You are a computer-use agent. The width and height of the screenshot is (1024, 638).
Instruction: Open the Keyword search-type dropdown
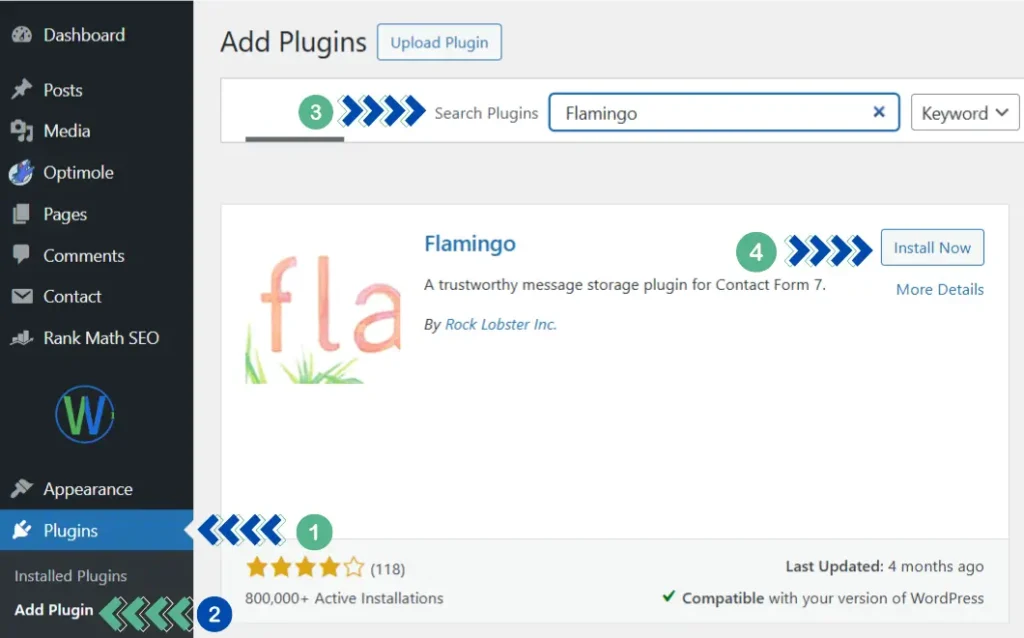point(964,113)
